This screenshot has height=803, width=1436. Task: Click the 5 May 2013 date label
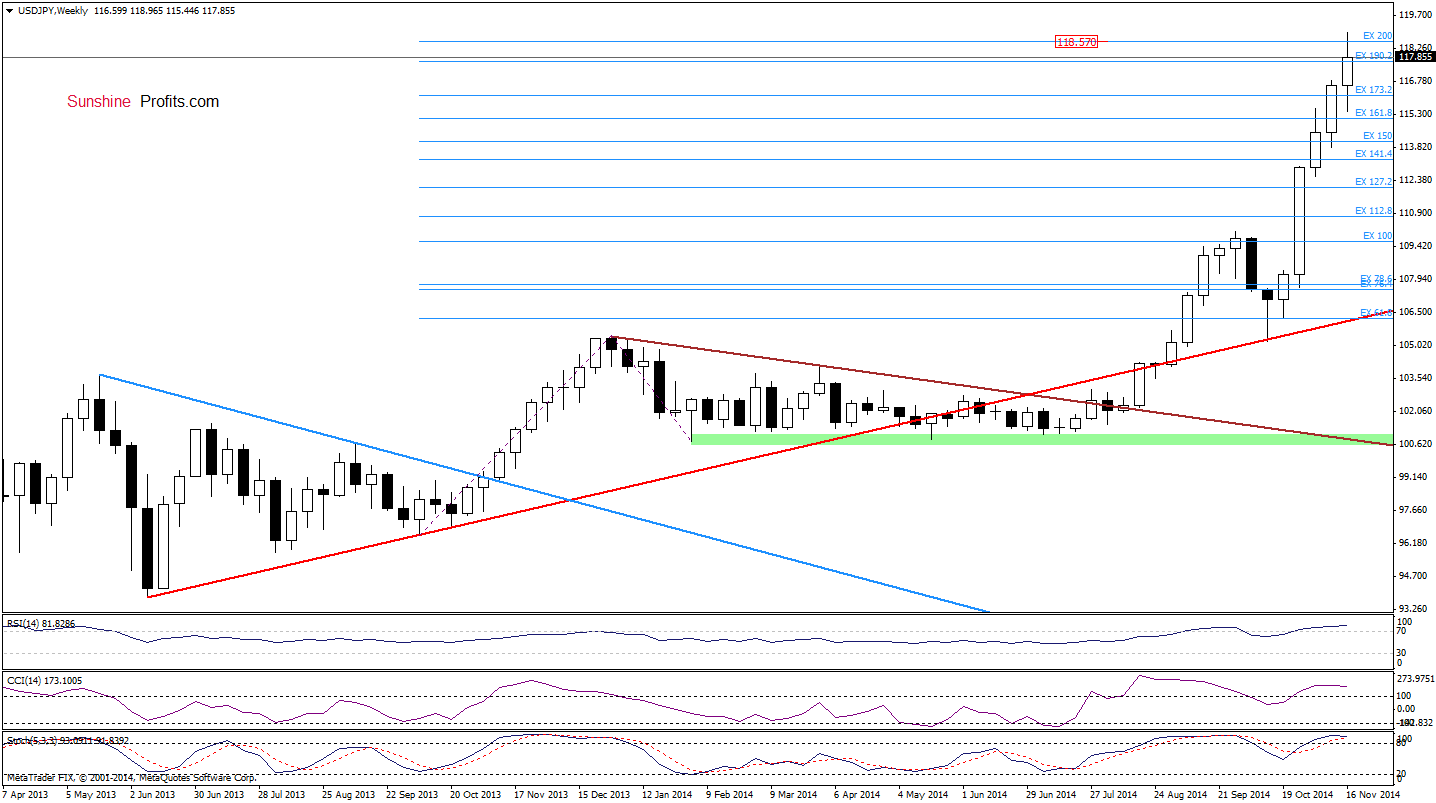pyautogui.click(x=91, y=796)
